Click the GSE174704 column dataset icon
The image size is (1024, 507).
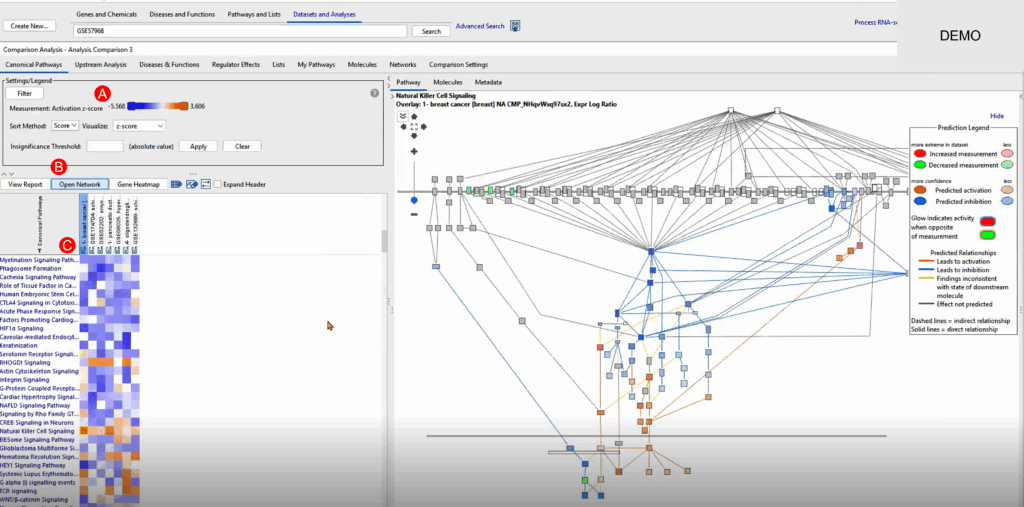pyautogui.click(x=92, y=249)
